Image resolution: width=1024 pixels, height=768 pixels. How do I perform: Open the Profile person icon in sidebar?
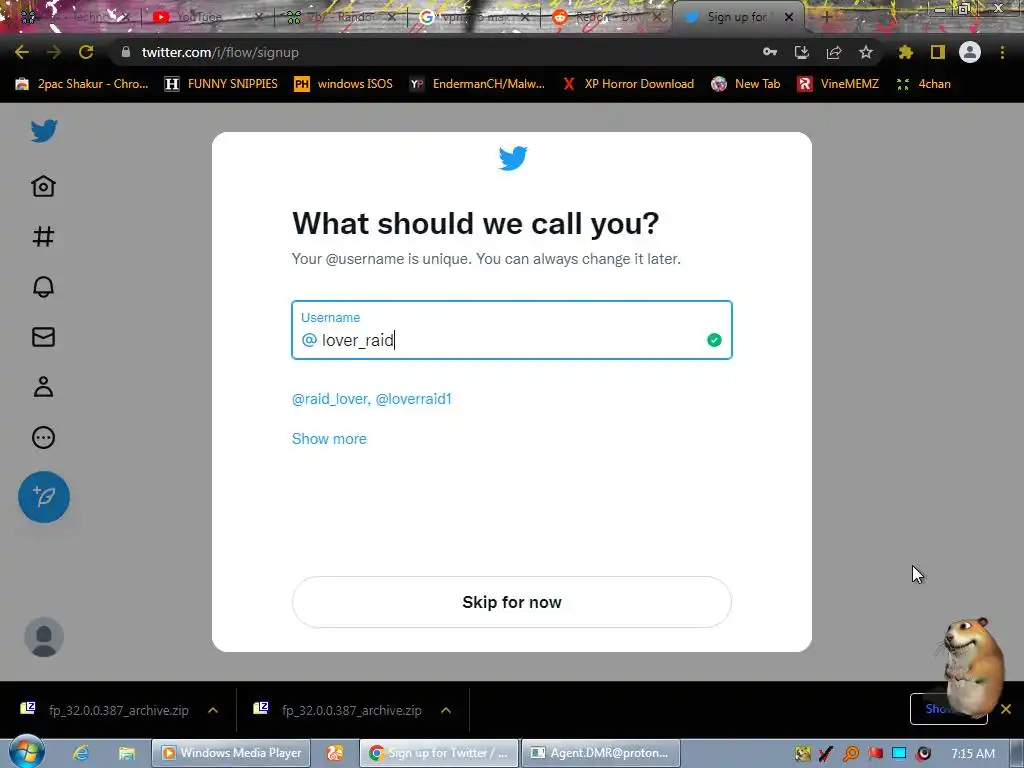[44, 387]
